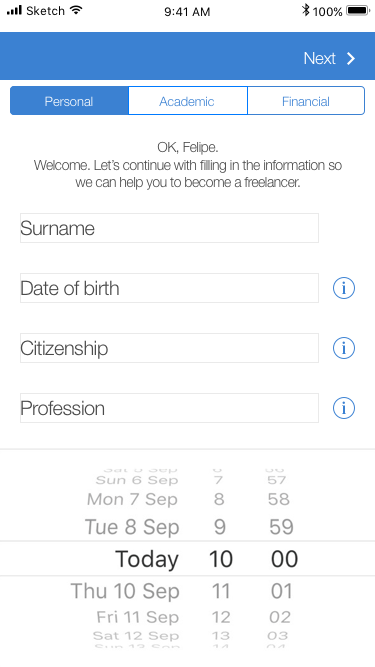Tap the info icon beside Citizenship

coord(344,348)
